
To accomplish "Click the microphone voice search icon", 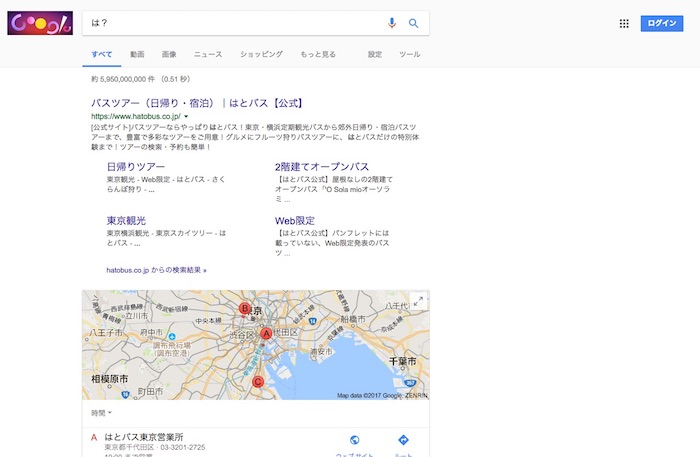I will click(x=392, y=23).
